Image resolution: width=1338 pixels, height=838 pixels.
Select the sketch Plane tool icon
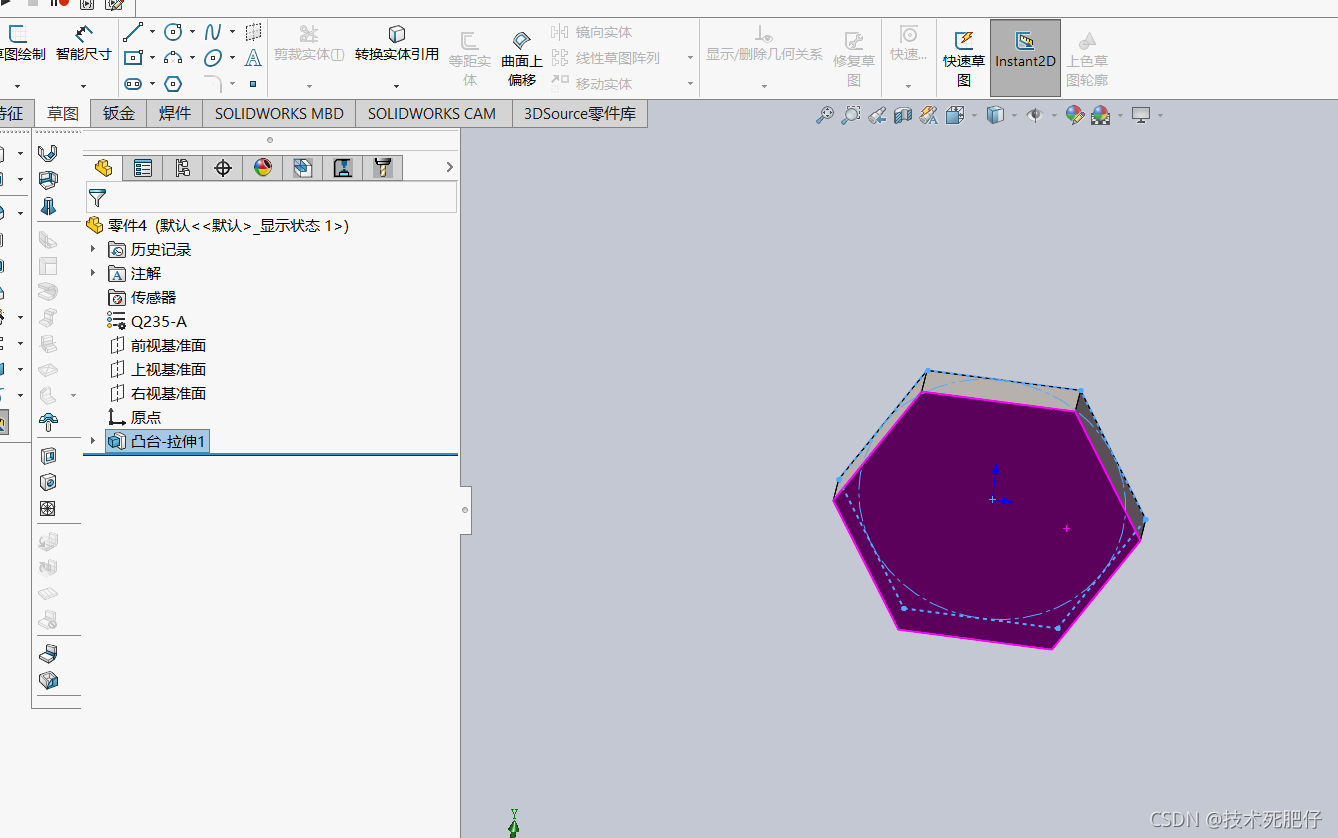[253, 32]
